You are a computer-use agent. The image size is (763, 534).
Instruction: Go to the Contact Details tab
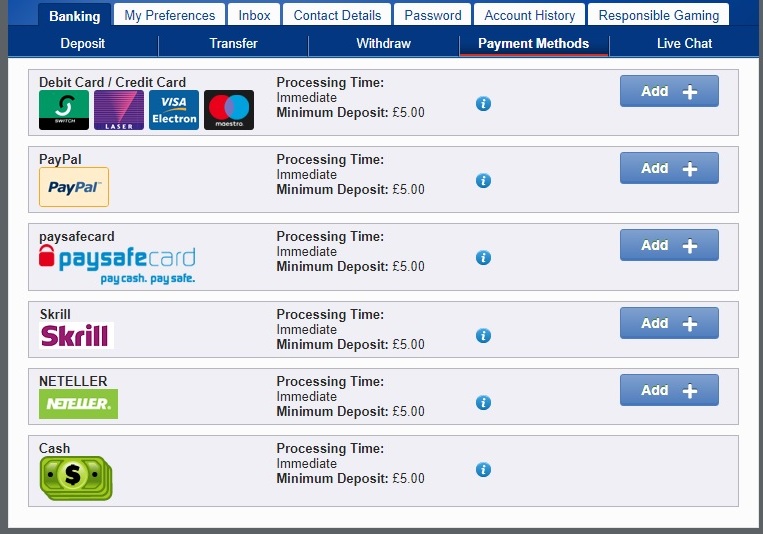pyautogui.click(x=337, y=15)
